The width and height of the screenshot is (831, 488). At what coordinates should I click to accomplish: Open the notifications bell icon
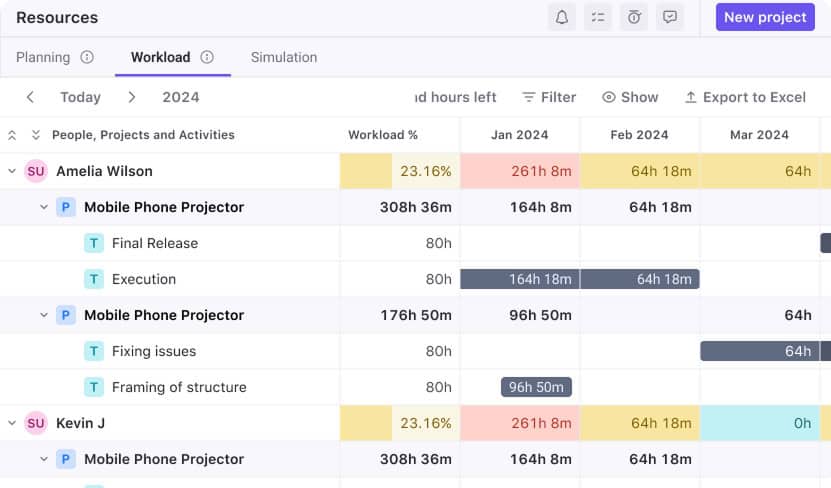pyautogui.click(x=562, y=17)
